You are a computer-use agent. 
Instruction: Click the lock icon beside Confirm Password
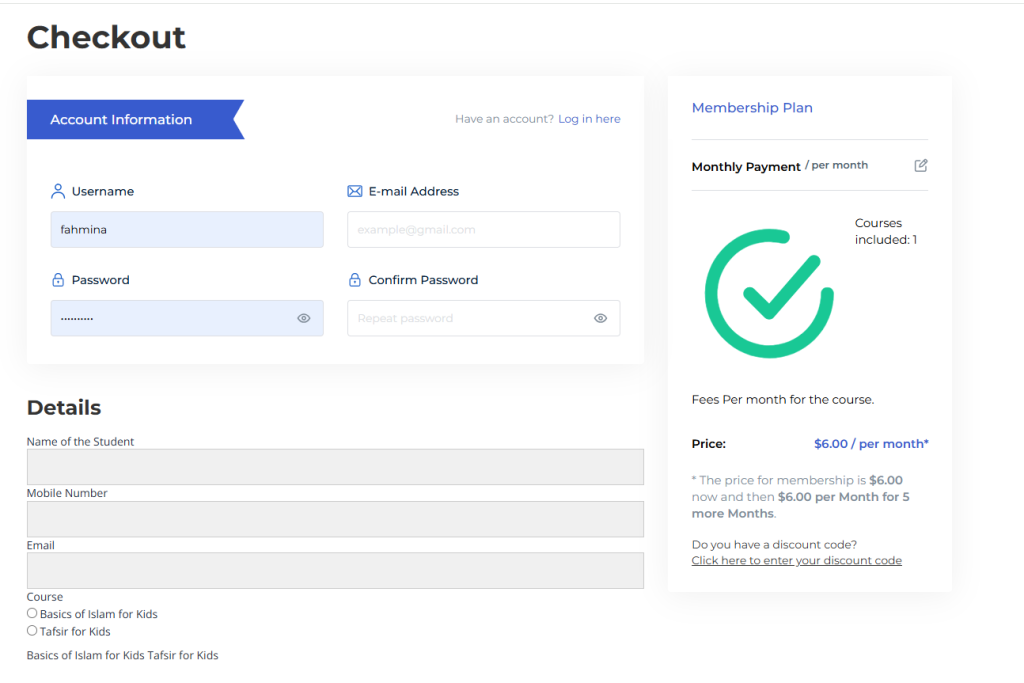(x=355, y=280)
